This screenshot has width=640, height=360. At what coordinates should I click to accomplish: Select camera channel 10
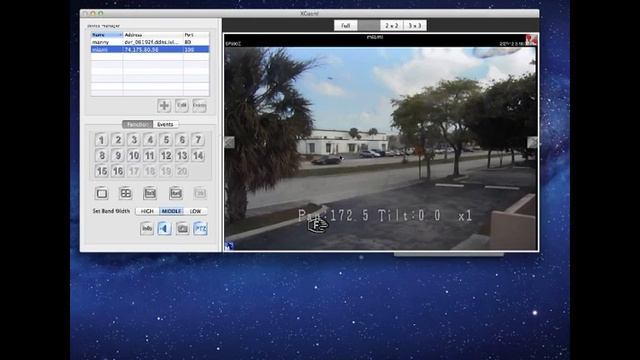[134, 156]
